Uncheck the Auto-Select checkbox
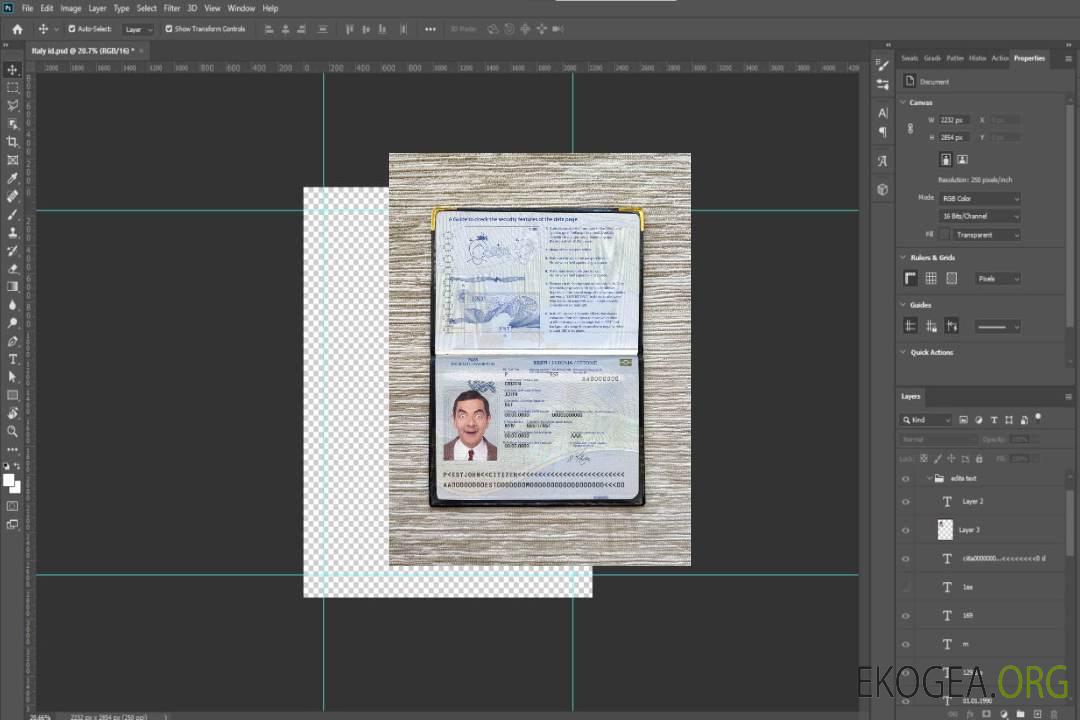The image size is (1080, 720). point(72,29)
